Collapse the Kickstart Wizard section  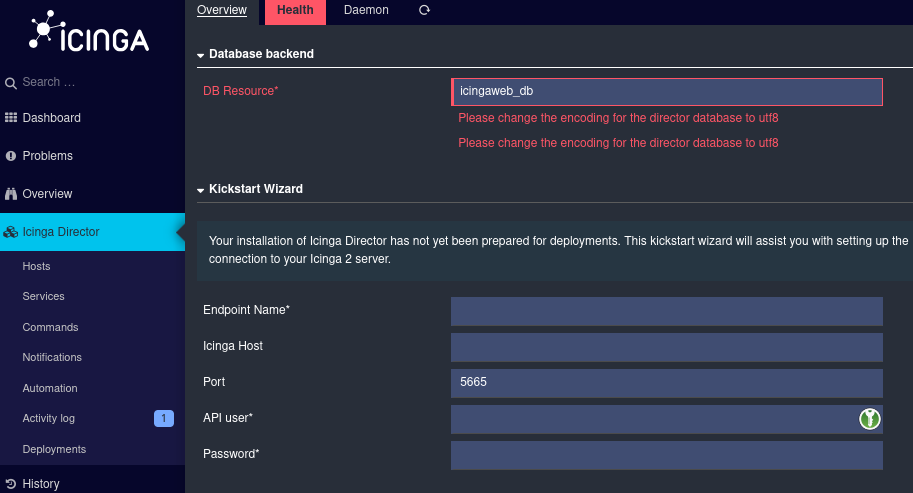[200, 190]
